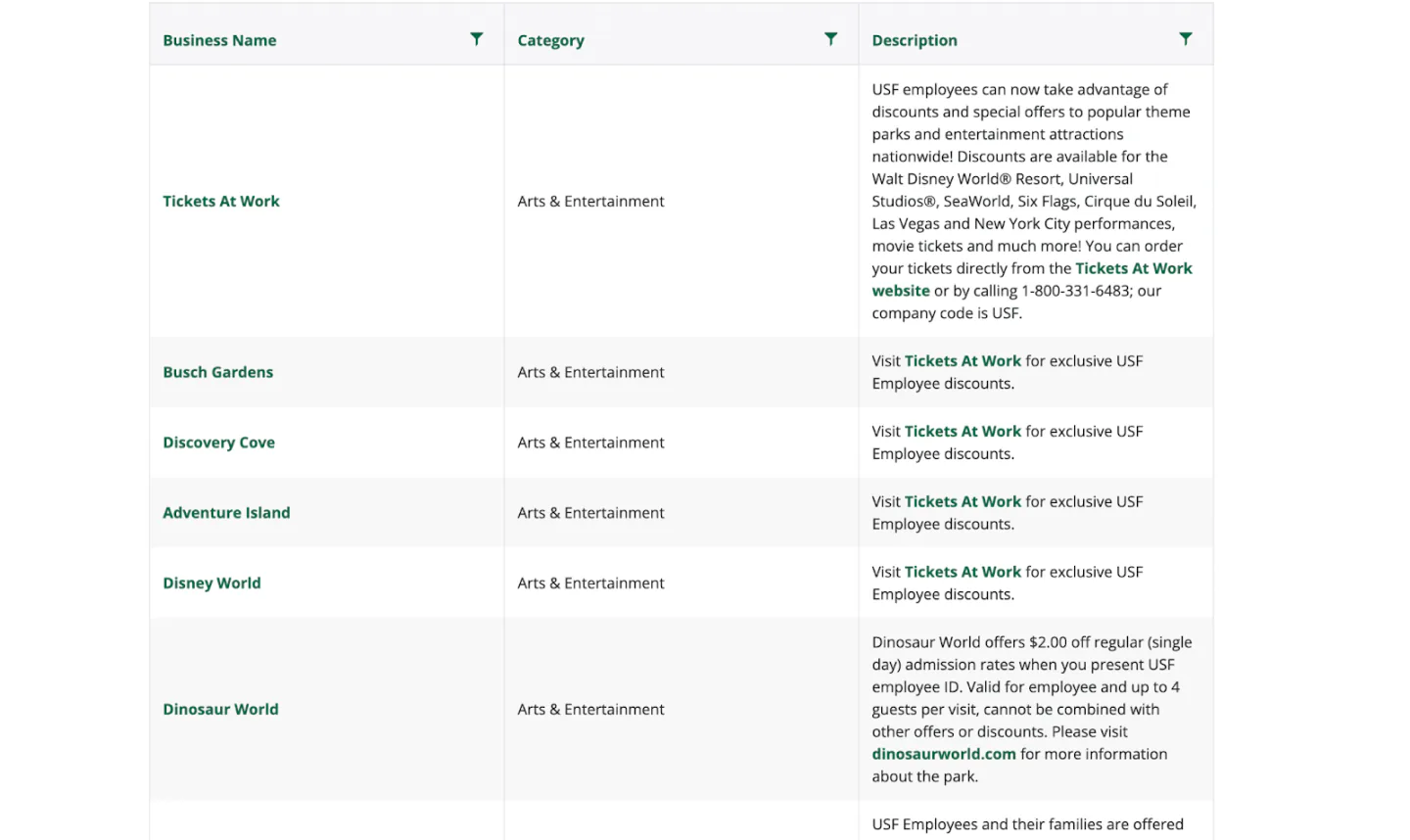Select the category cell in Discovery Cove row
1410x840 pixels.
tap(681, 443)
